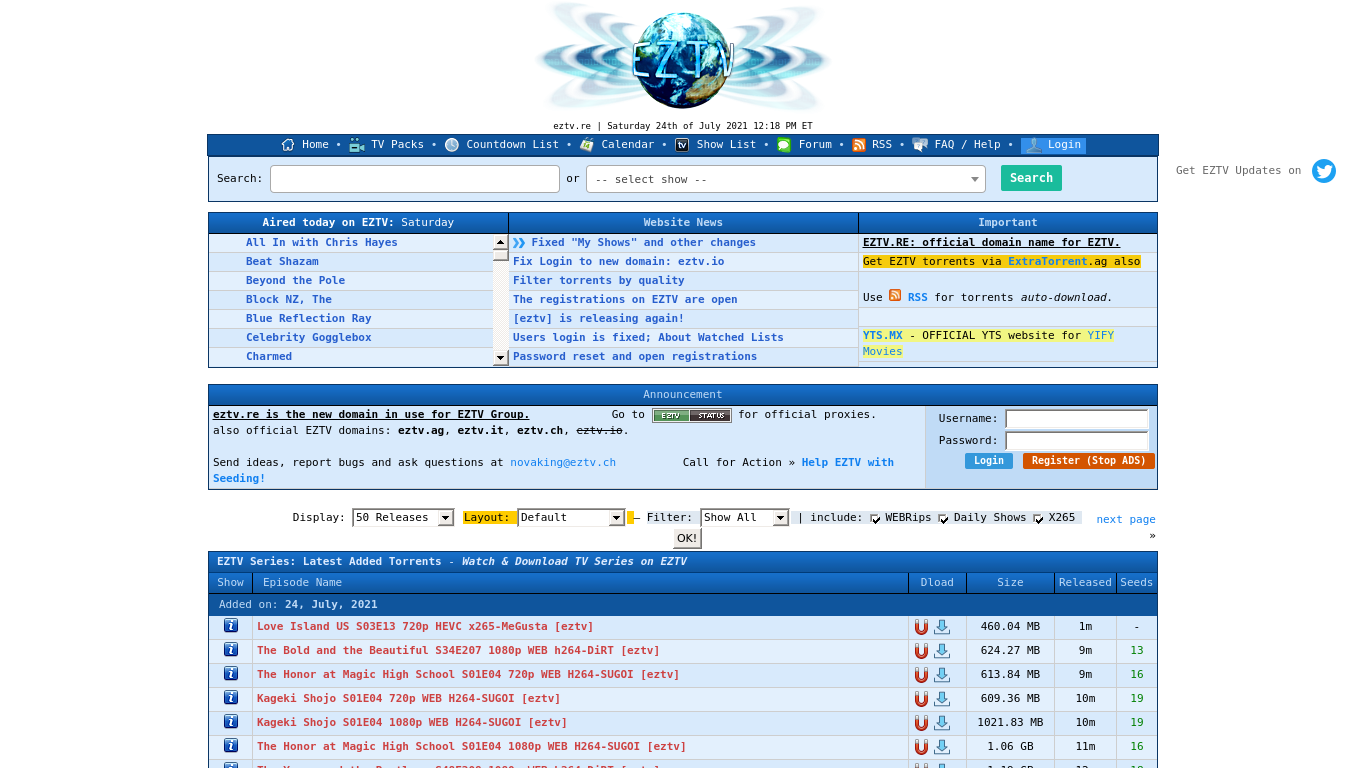
Task: Click the orange RSS icon in navigation bar
Action: 859,145
